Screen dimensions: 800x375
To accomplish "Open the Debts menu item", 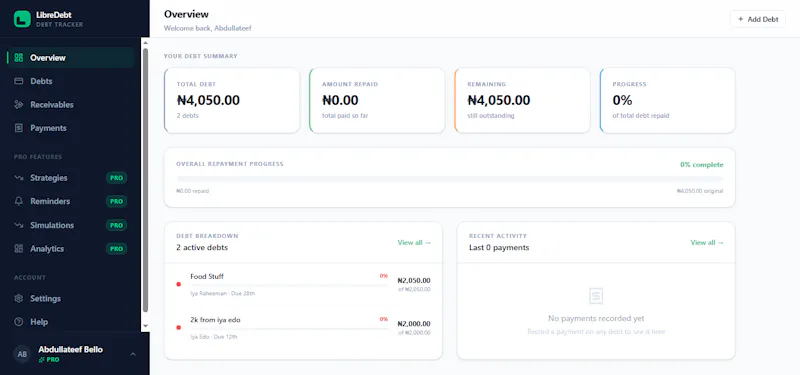I will 70,81.
